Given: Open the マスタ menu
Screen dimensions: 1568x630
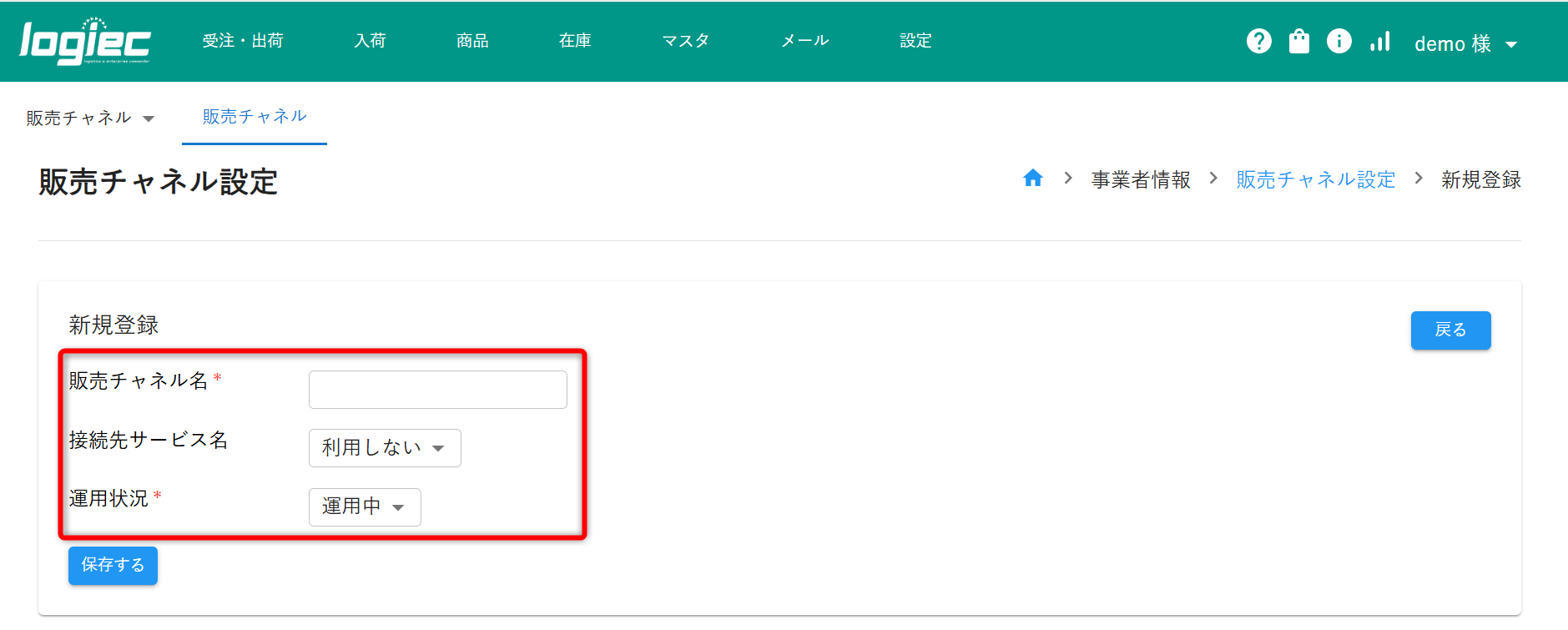Looking at the screenshot, I should [x=685, y=41].
